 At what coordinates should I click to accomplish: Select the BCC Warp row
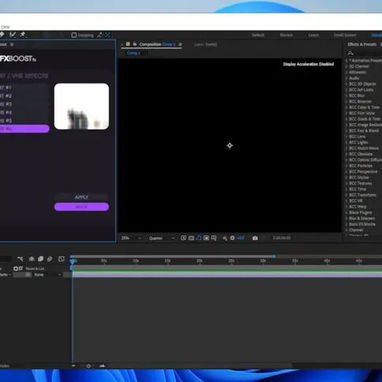tap(363, 207)
